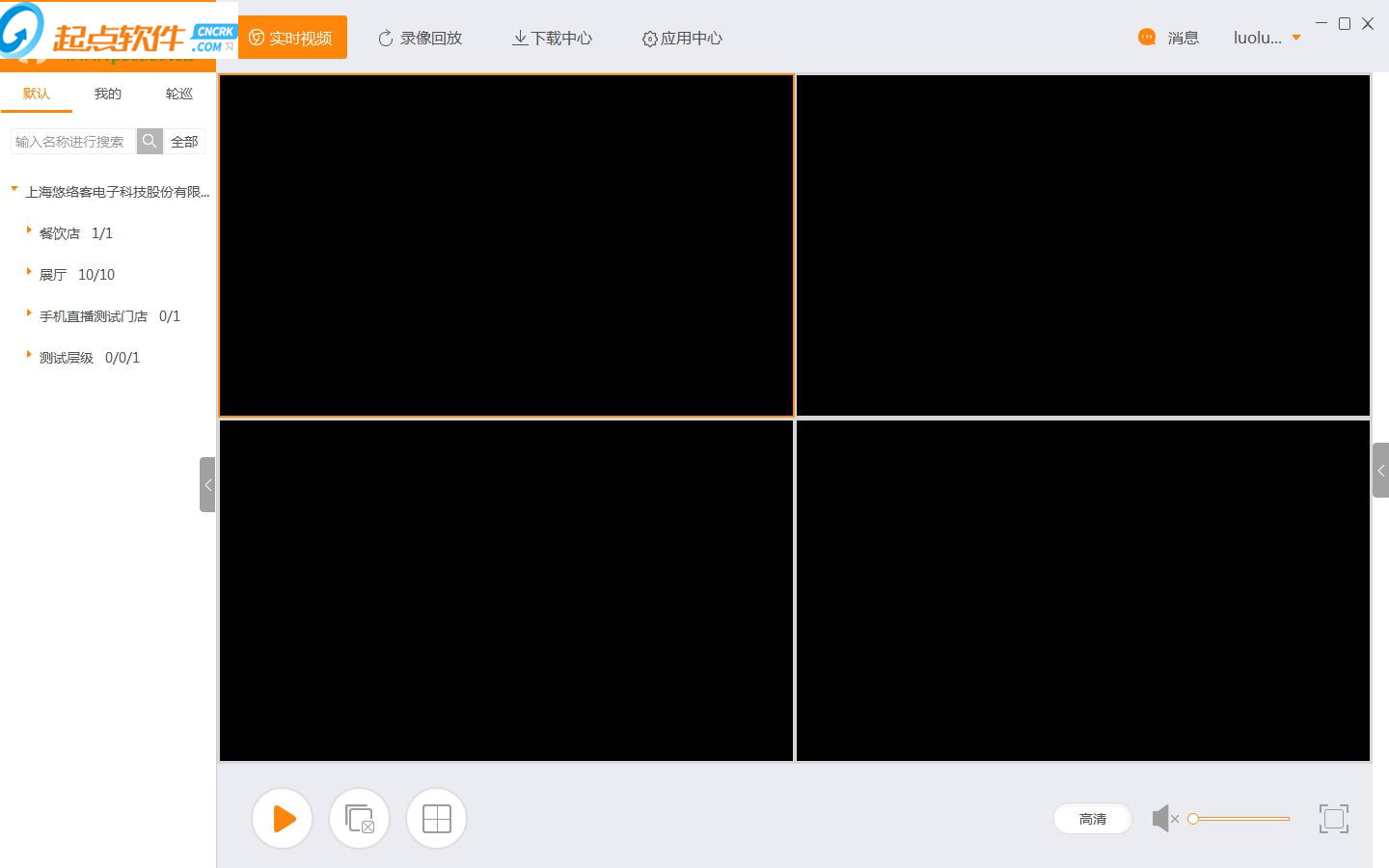Open the luolu... user account menu
Viewport: 1389px width, 868px height.
[x=1267, y=38]
